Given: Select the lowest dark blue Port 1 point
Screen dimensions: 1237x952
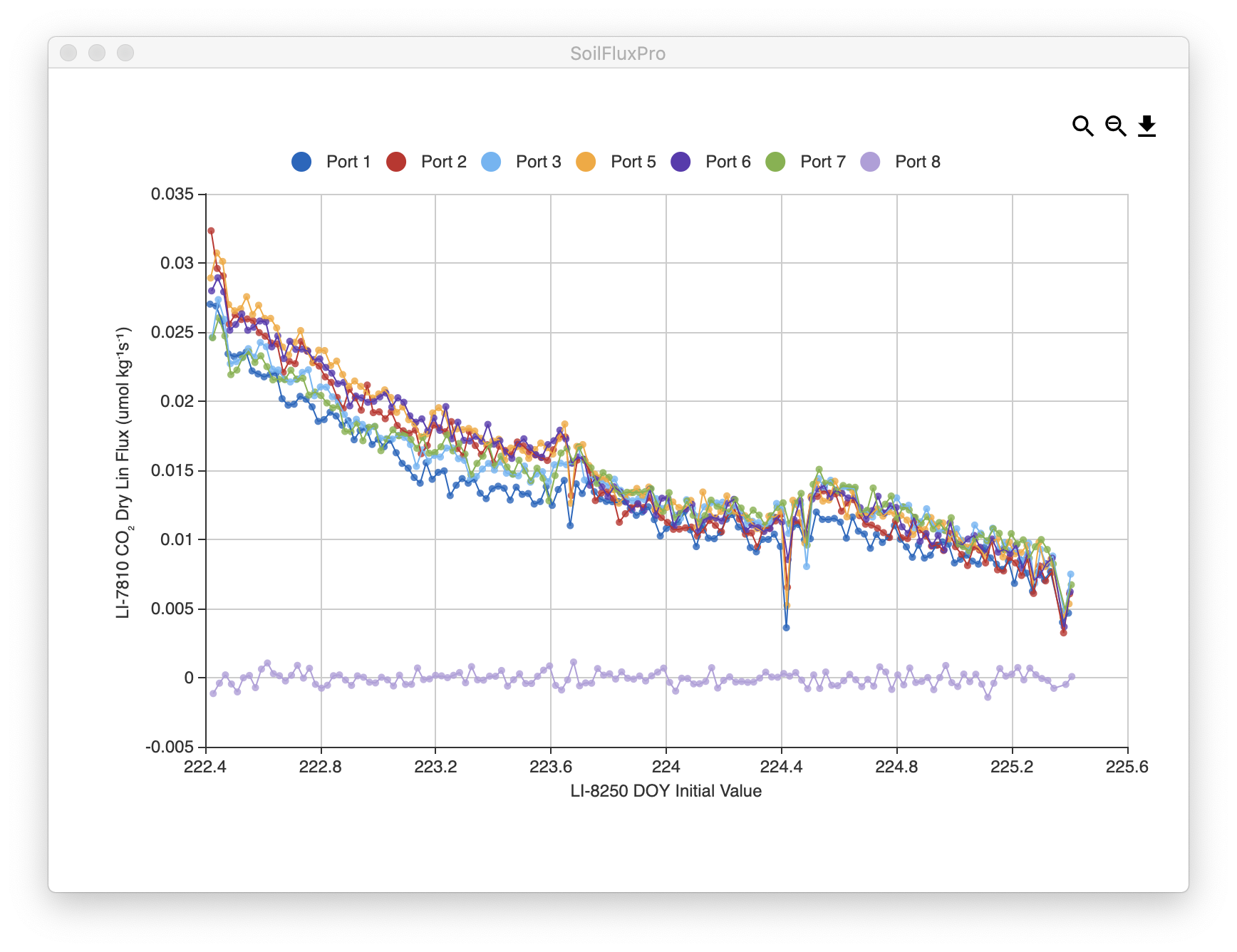Looking at the screenshot, I should [786, 628].
